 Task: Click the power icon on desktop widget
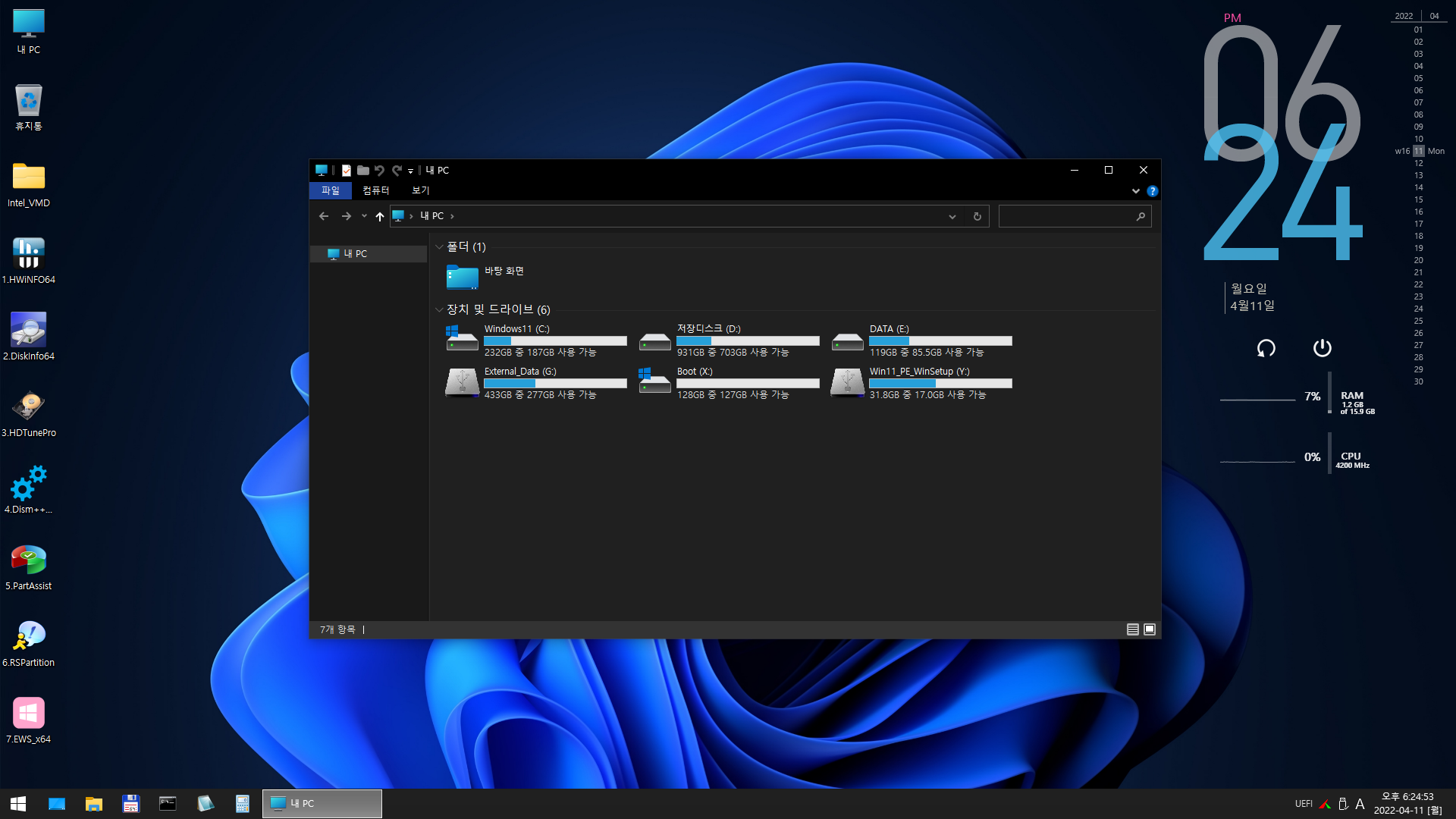coord(1322,348)
